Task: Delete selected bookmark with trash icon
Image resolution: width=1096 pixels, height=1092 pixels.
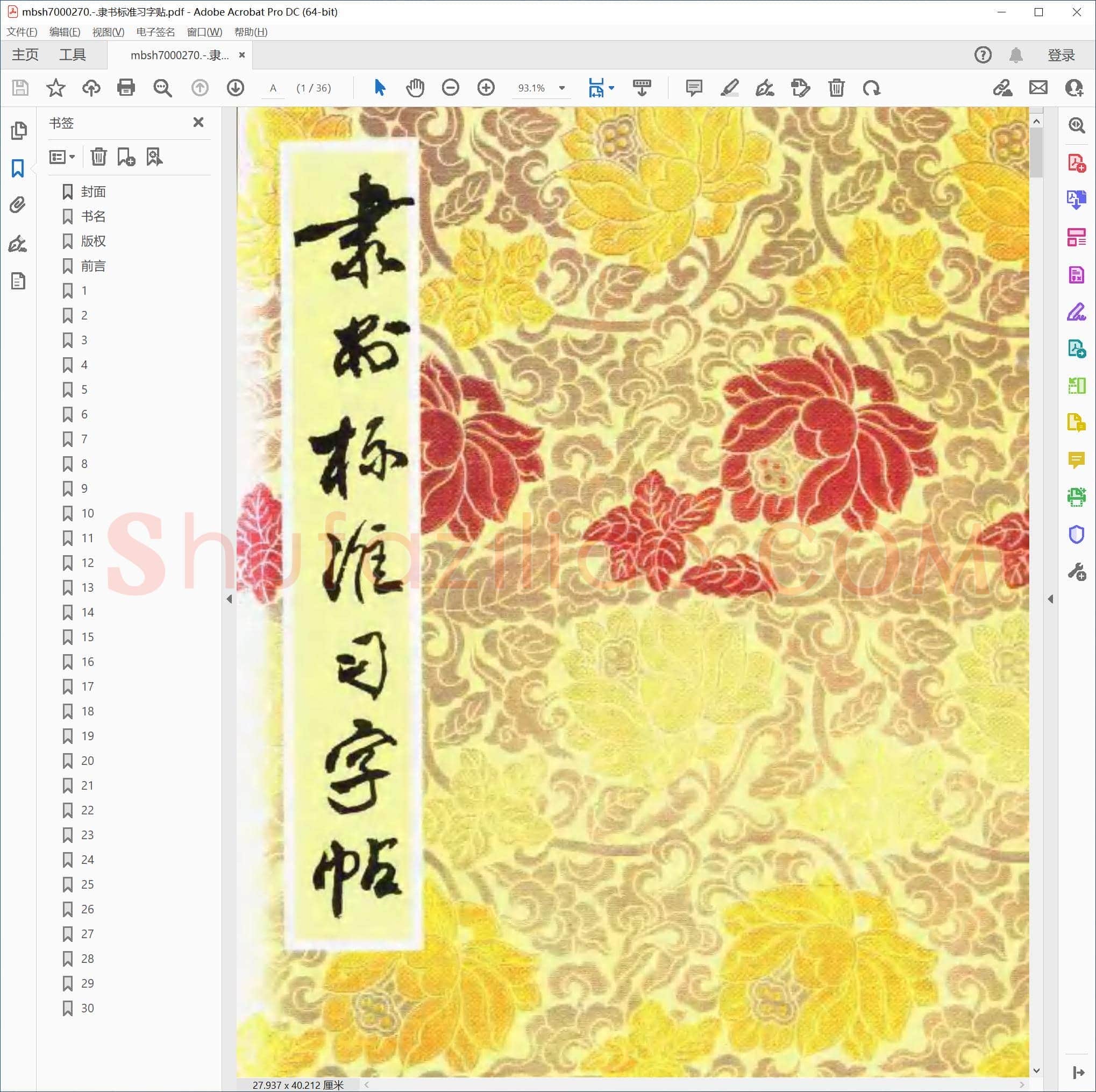Action: [x=99, y=157]
